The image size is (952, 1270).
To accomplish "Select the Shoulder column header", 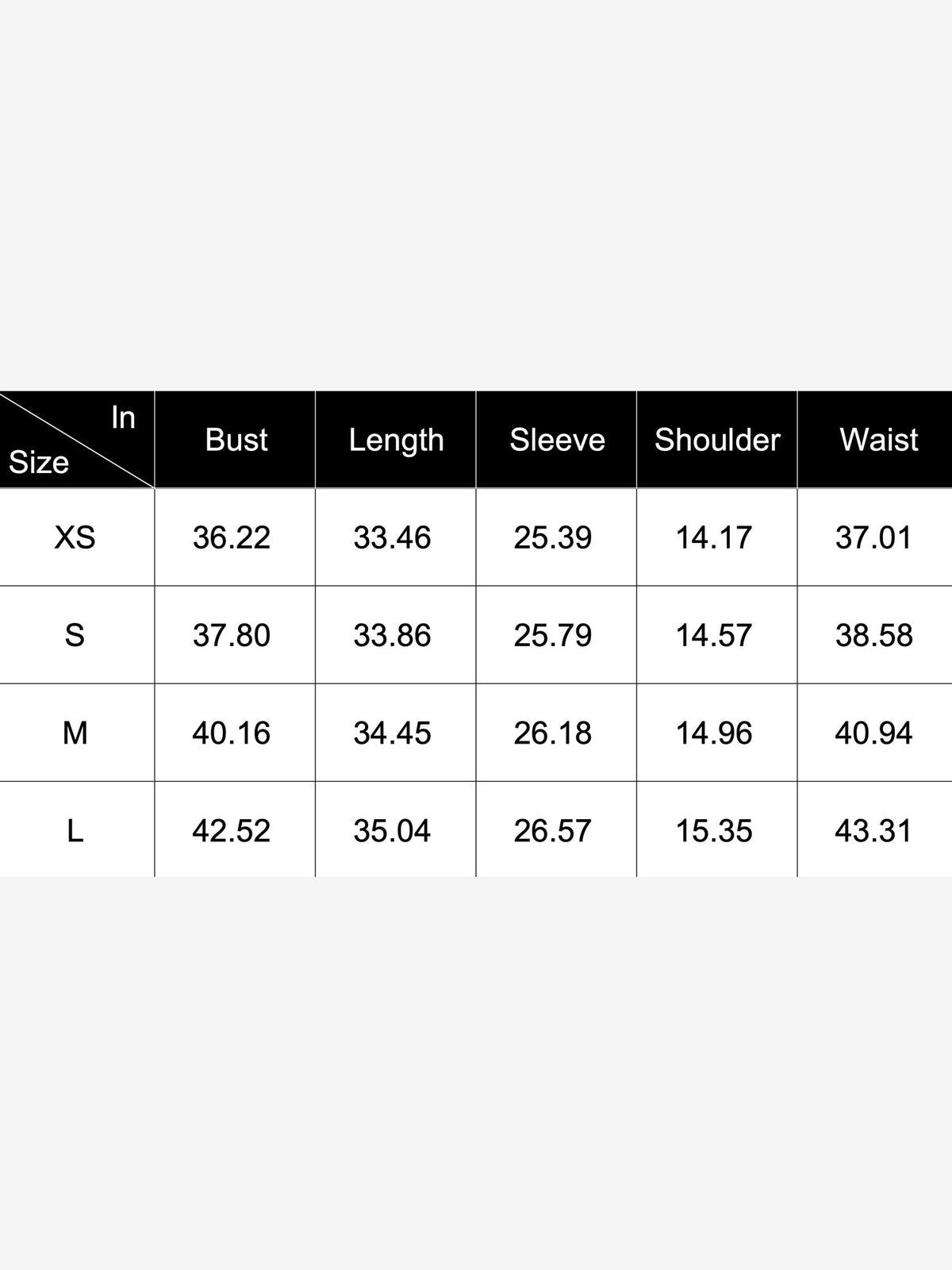I will [717, 440].
